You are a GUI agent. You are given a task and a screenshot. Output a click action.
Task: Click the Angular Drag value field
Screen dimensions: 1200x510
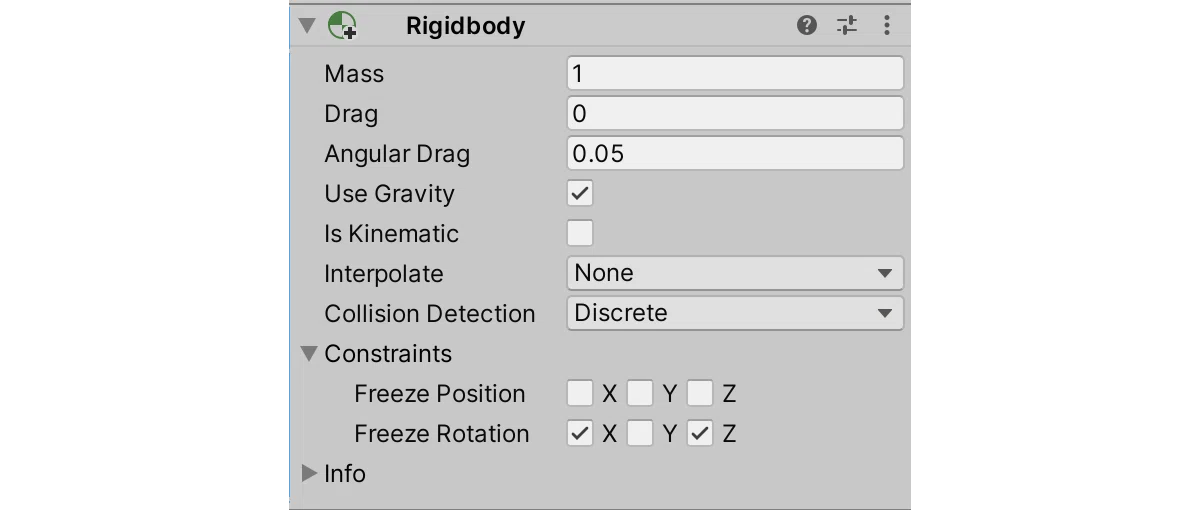(735, 153)
